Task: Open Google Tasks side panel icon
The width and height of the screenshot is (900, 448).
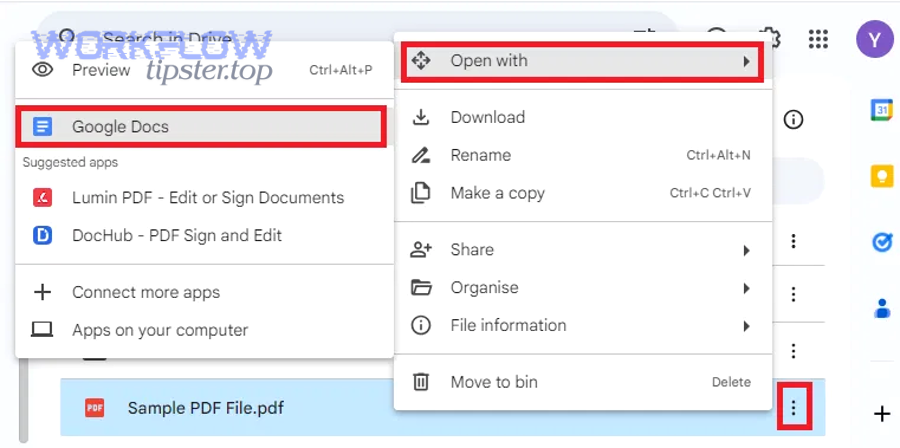Action: pyautogui.click(x=882, y=242)
